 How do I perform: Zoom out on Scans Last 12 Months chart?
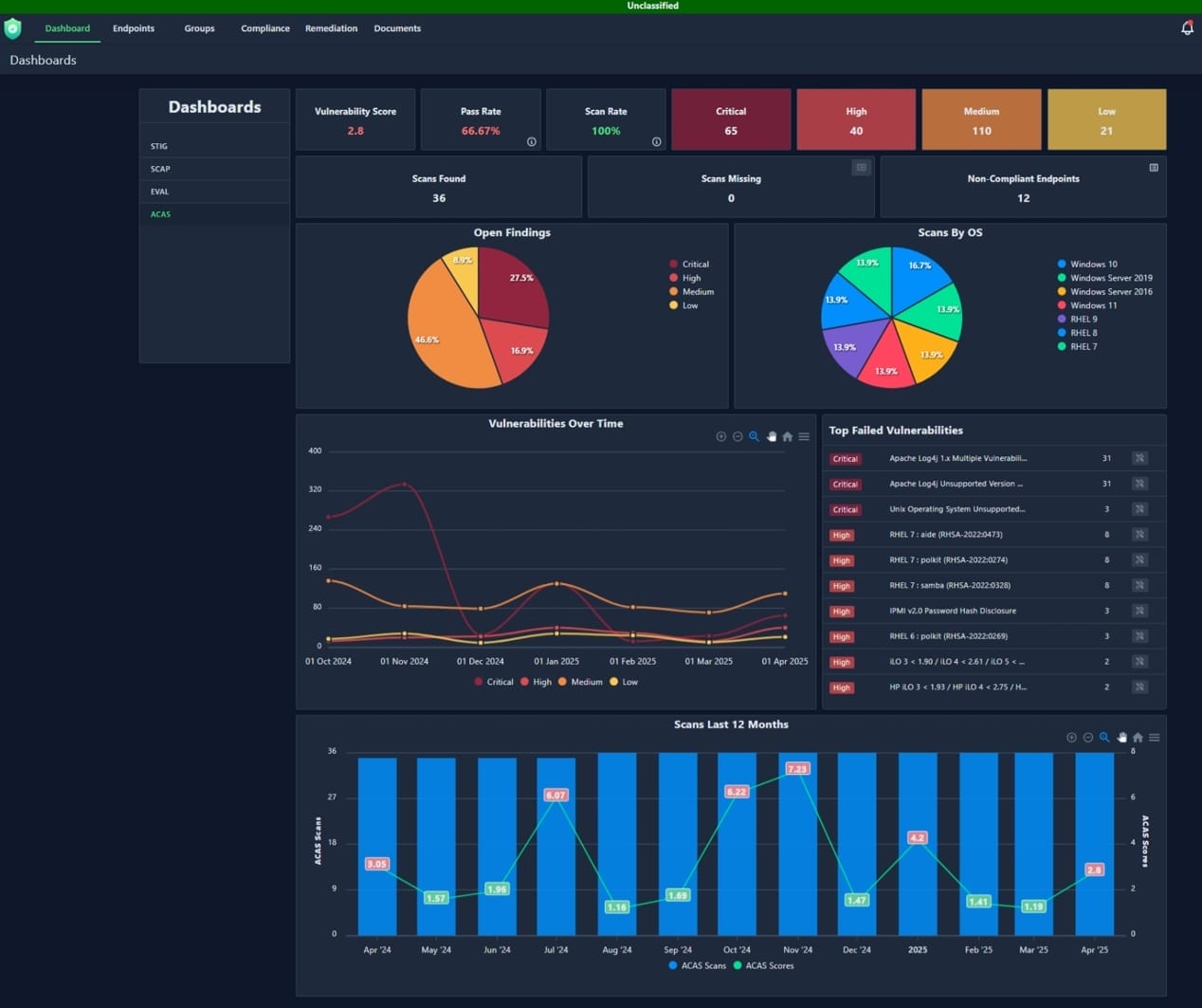pos(1088,738)
